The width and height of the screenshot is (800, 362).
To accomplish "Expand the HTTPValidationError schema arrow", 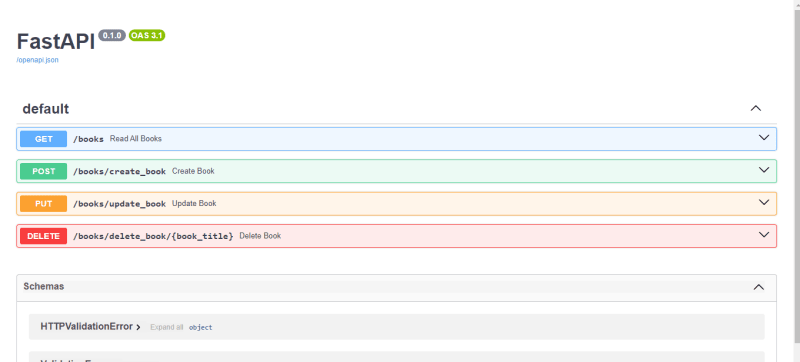I will pyautogui.click(x=138, y=327).
